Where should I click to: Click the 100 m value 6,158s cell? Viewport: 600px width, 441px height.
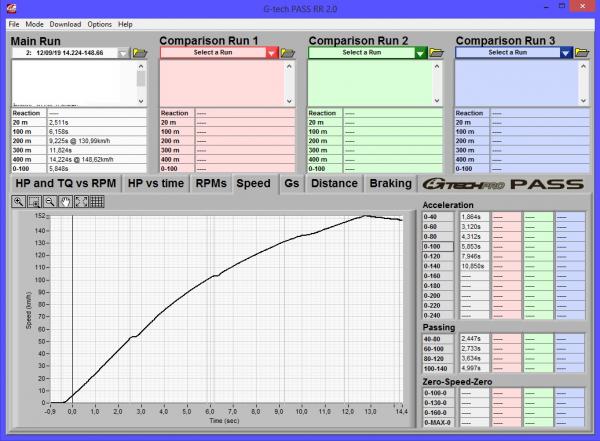pyautogui.click(x=97, y=132)
